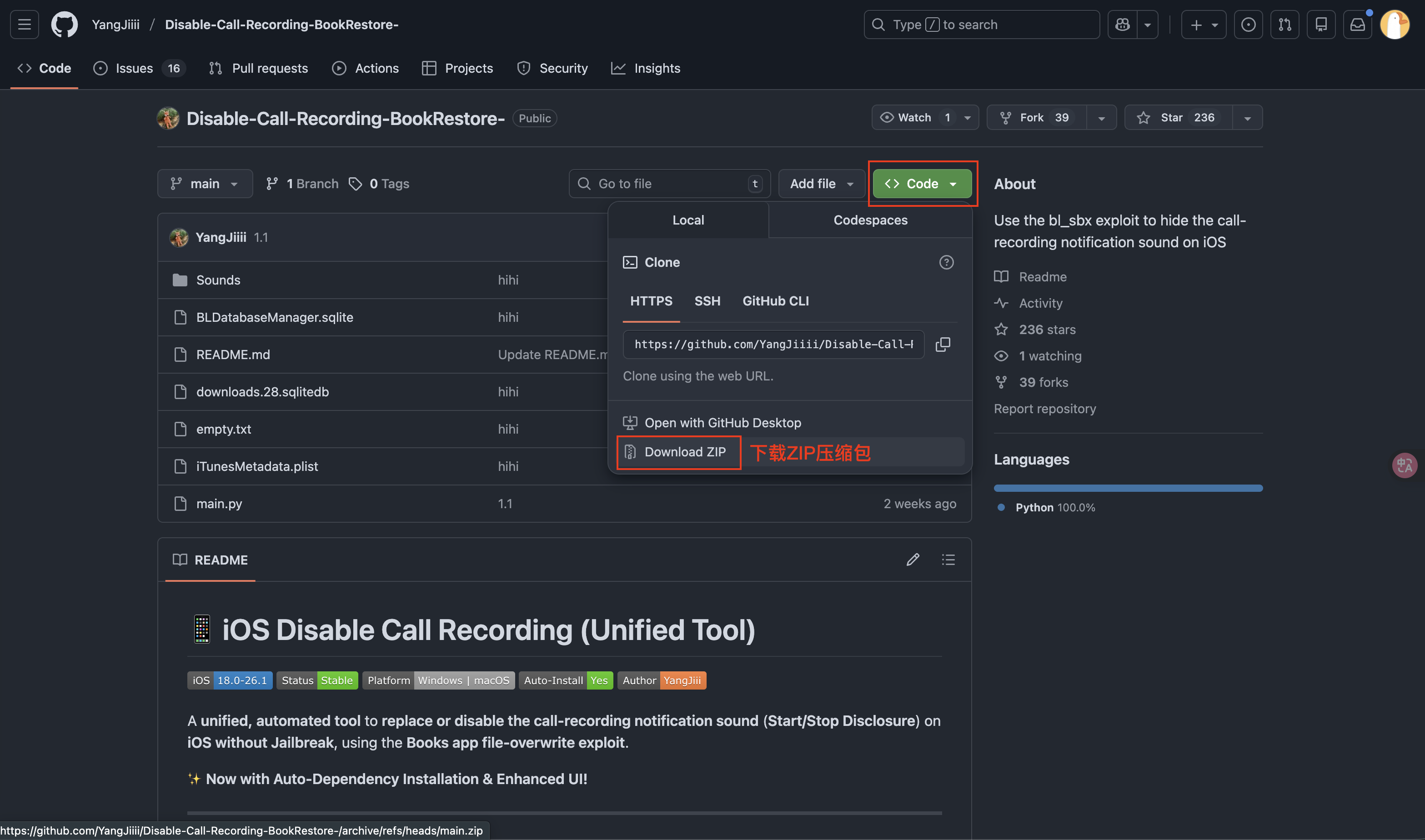Click the Clone help question mark icon
Image resolution: width=1425 pixels, height=840 pixels.
(946, 262)
